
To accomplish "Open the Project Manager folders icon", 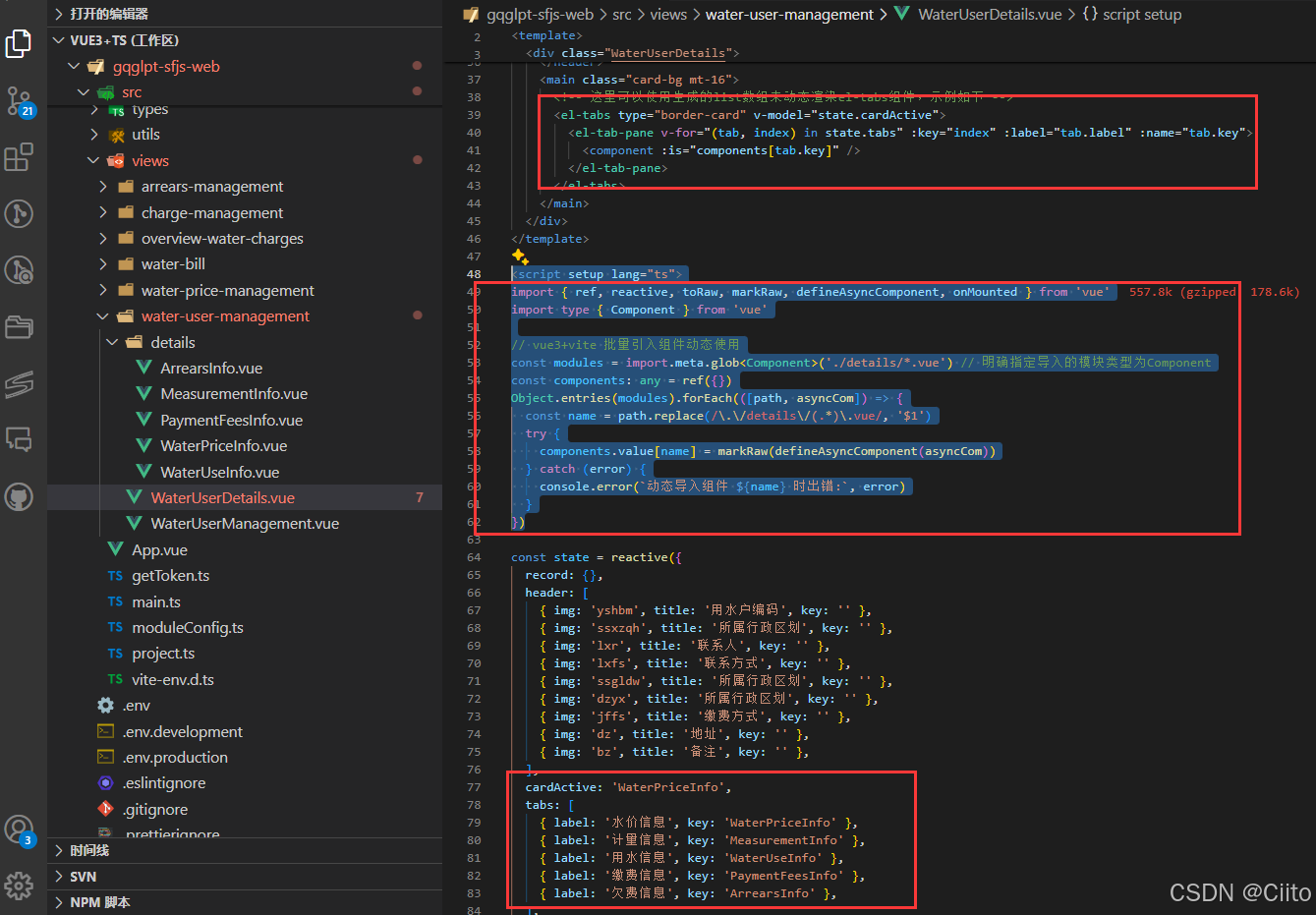I will click(19, 326).
